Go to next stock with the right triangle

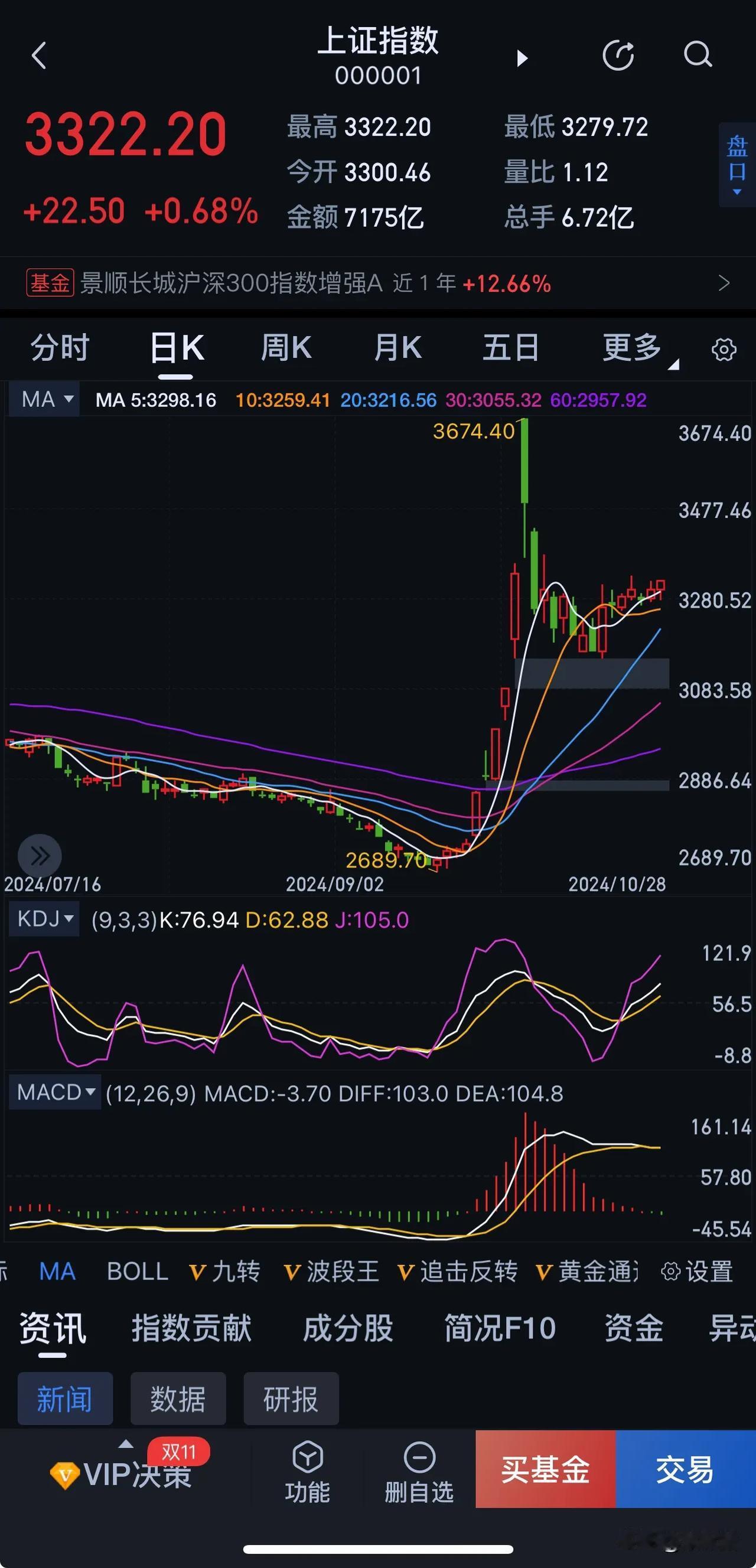coord(522,58)
